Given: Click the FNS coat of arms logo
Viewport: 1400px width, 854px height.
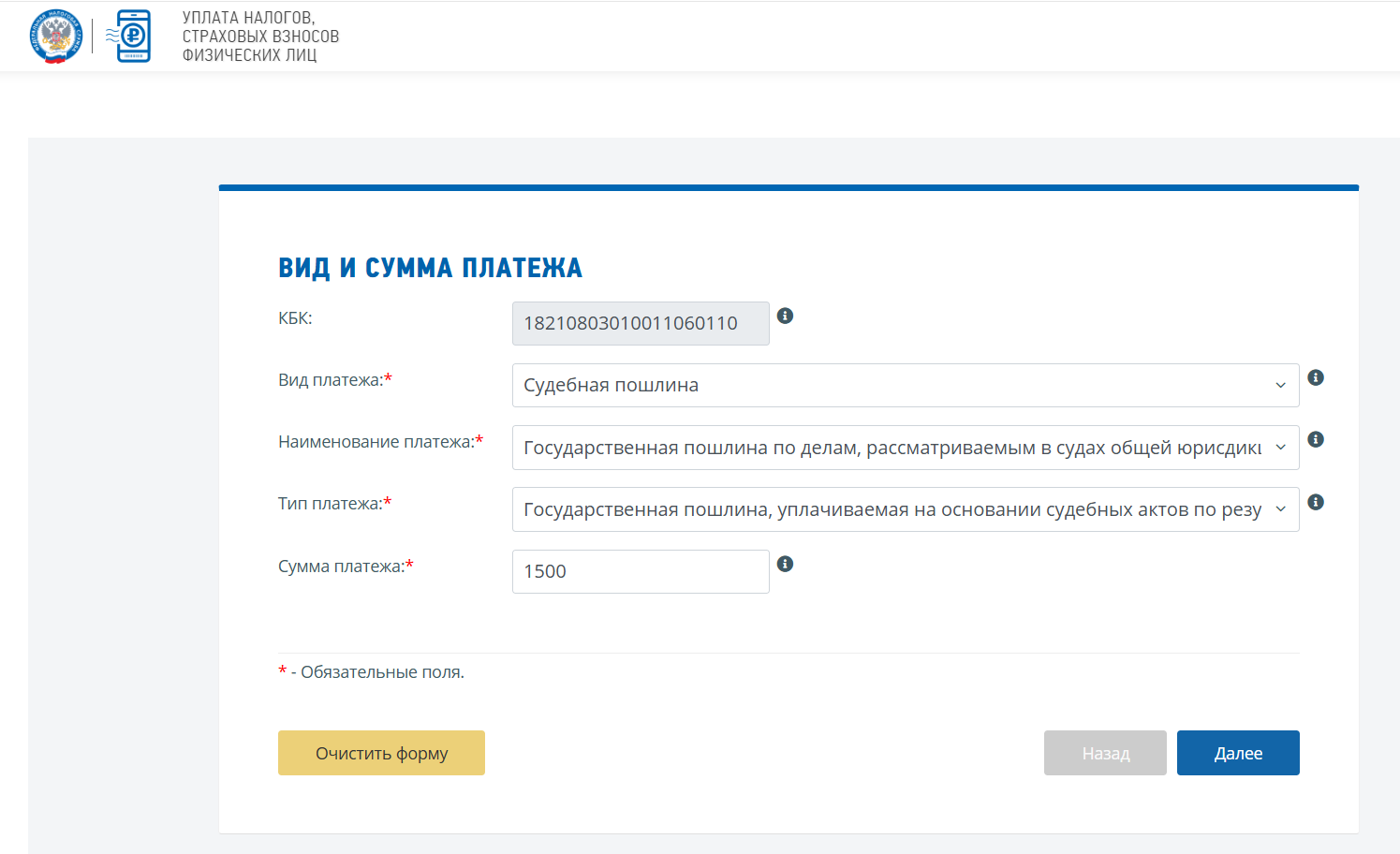Looking at the screenshot, I should (x=55, y=36).
